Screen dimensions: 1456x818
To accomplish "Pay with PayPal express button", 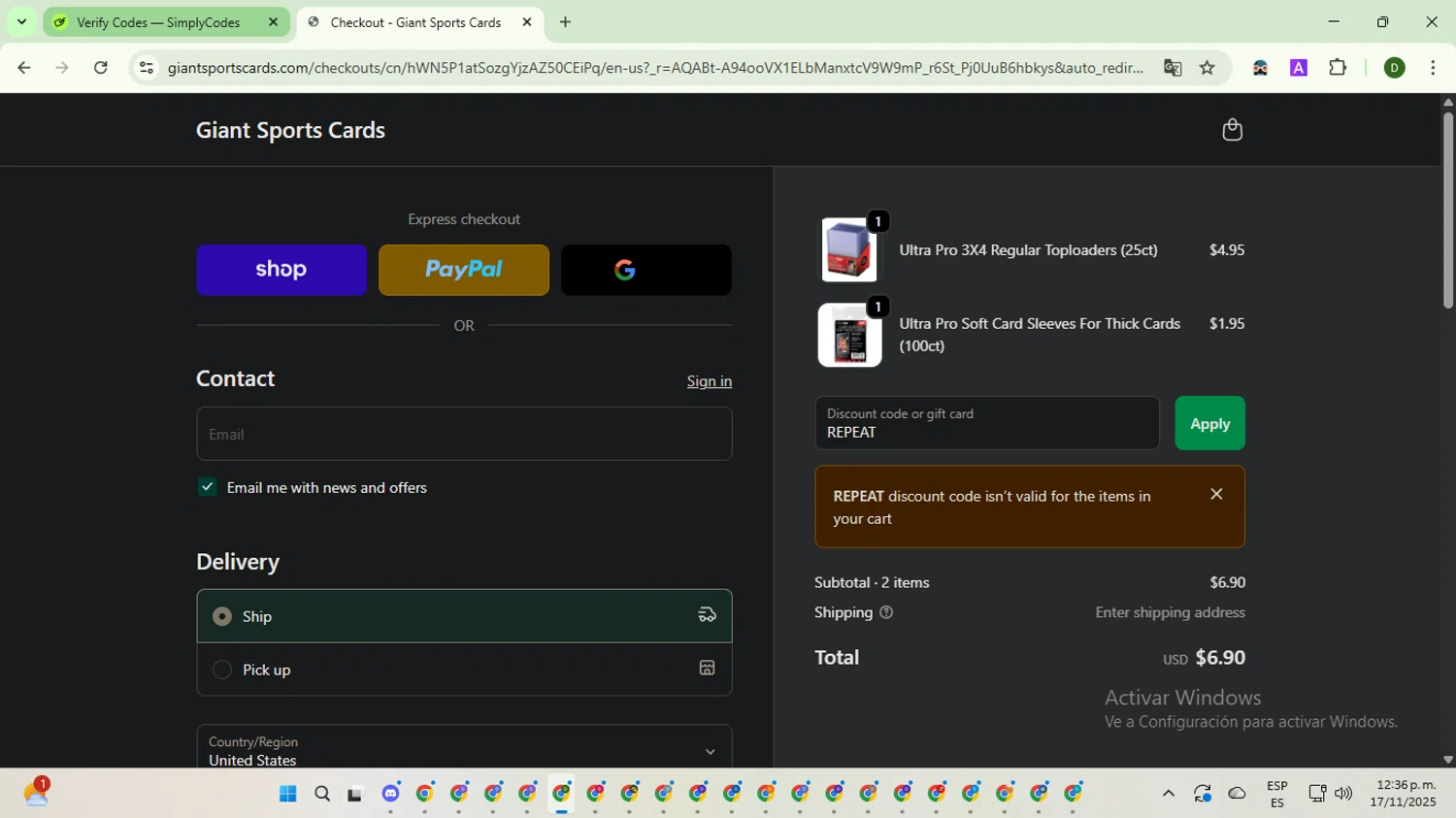I will pyautogui.click(x=464, y=270).
